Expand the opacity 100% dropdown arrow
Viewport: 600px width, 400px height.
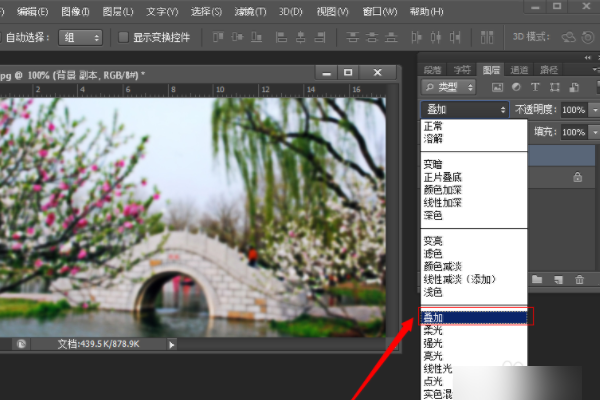click(594, 109)
